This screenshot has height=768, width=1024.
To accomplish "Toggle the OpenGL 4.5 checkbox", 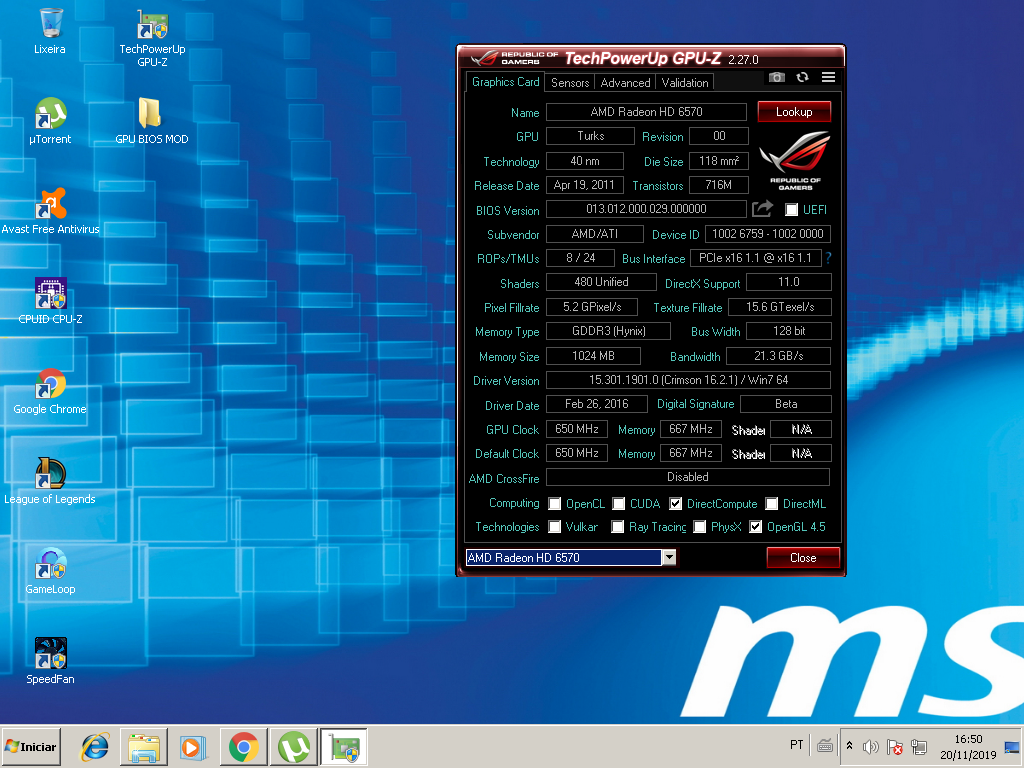I will (756, 526).
